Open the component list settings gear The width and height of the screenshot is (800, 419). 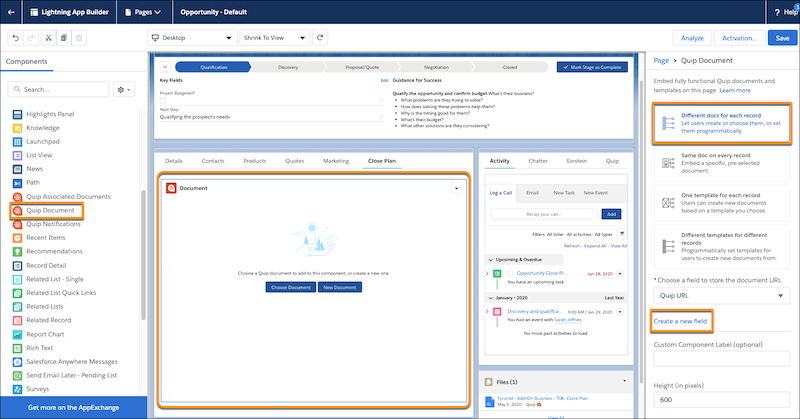(123, 89)
